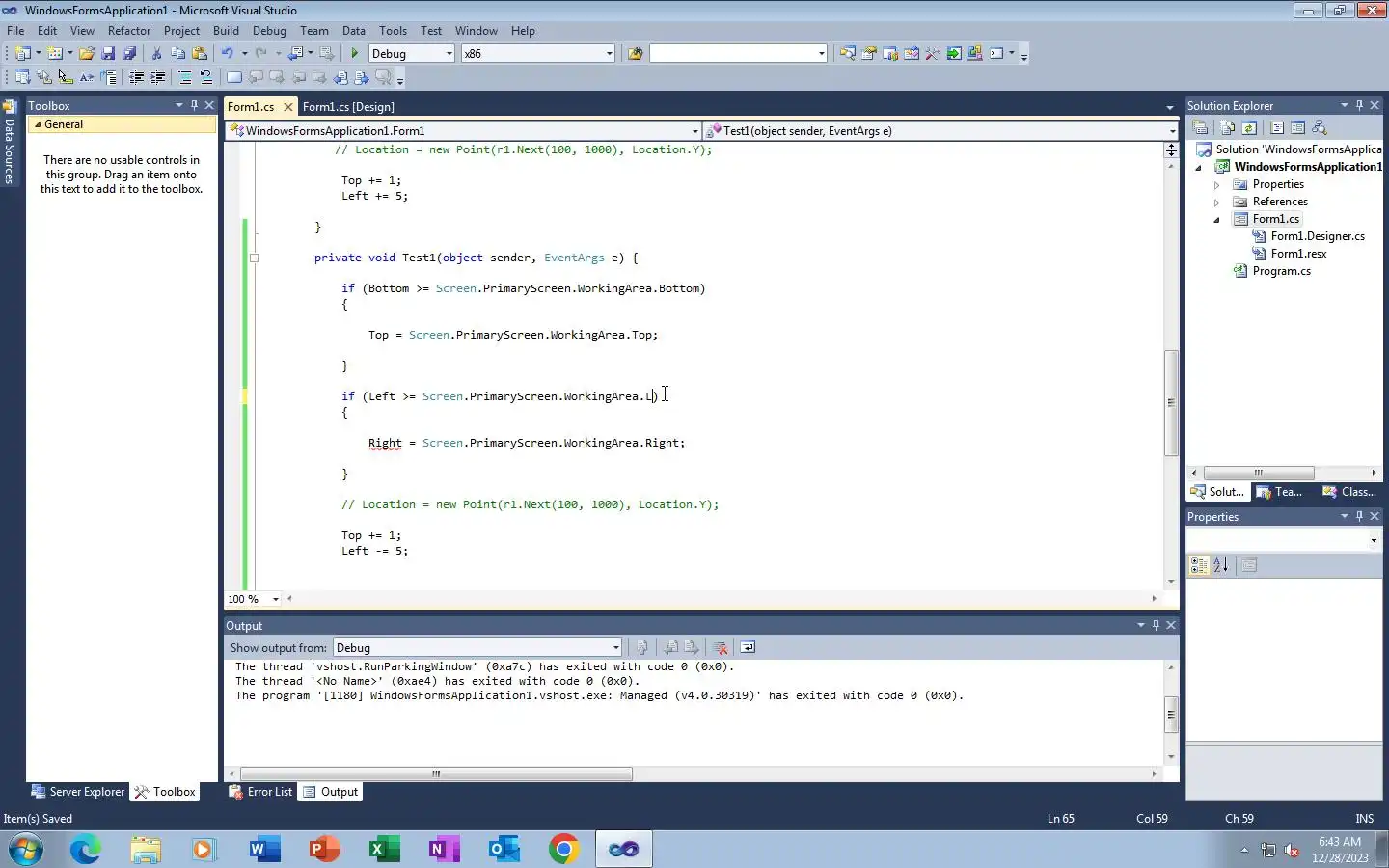Image resolution: width=1389 pixels, height=868 pixels.
Task: Switch to the Form1.cs [Design] tab
Action: tap(348, 106)
